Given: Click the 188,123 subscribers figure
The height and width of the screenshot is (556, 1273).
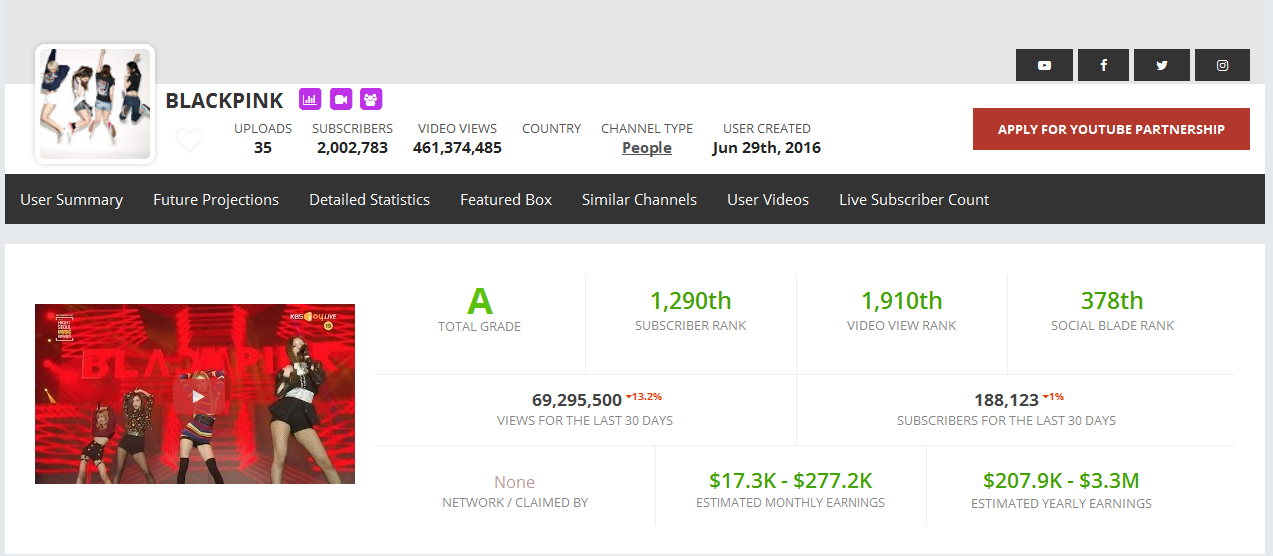Looking at the screenshot, I should coord(1006,400).
